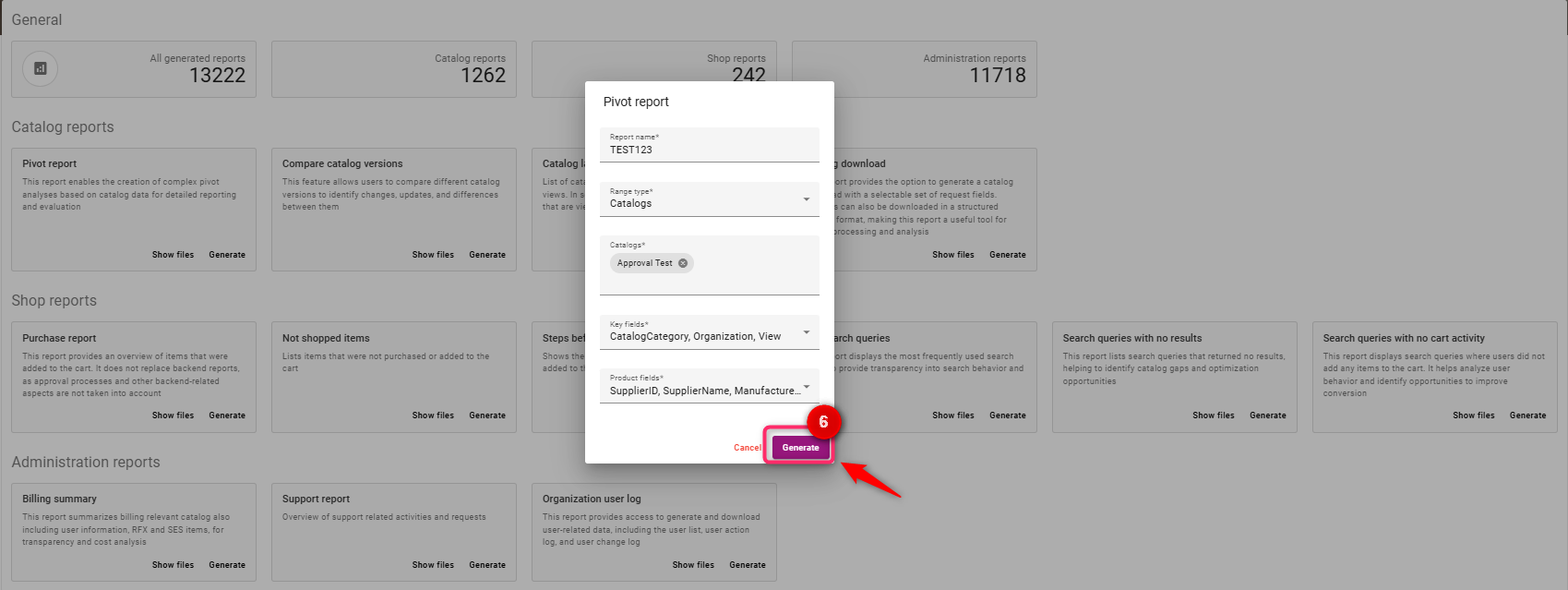This screenshot has height=590, width=1568.
Task: Cancel the Pivot report dialog
Action: pyautogui.click(x=747, y=448)
